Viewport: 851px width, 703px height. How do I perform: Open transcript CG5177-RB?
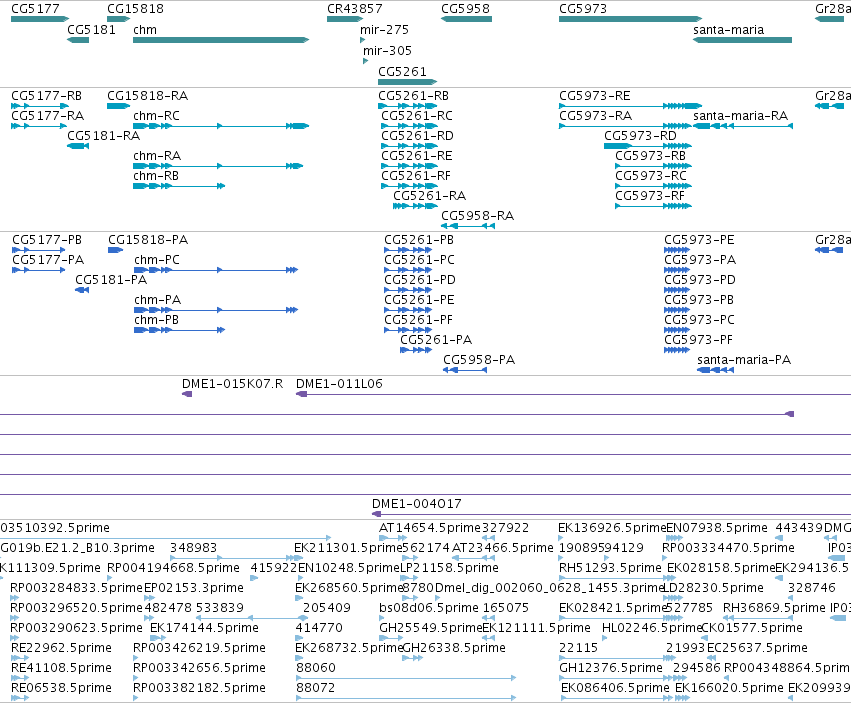tap(47, 96)
